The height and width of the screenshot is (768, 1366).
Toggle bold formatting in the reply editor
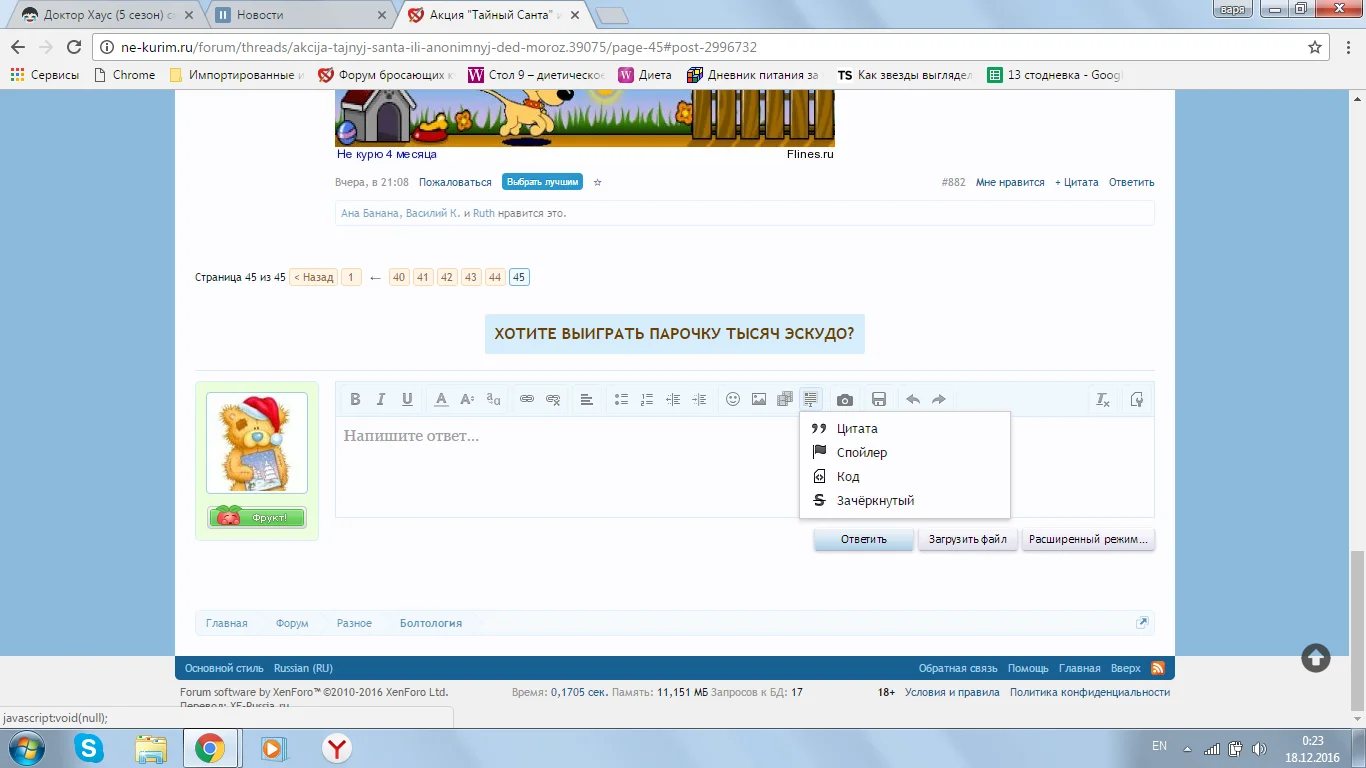click(355, 399)
